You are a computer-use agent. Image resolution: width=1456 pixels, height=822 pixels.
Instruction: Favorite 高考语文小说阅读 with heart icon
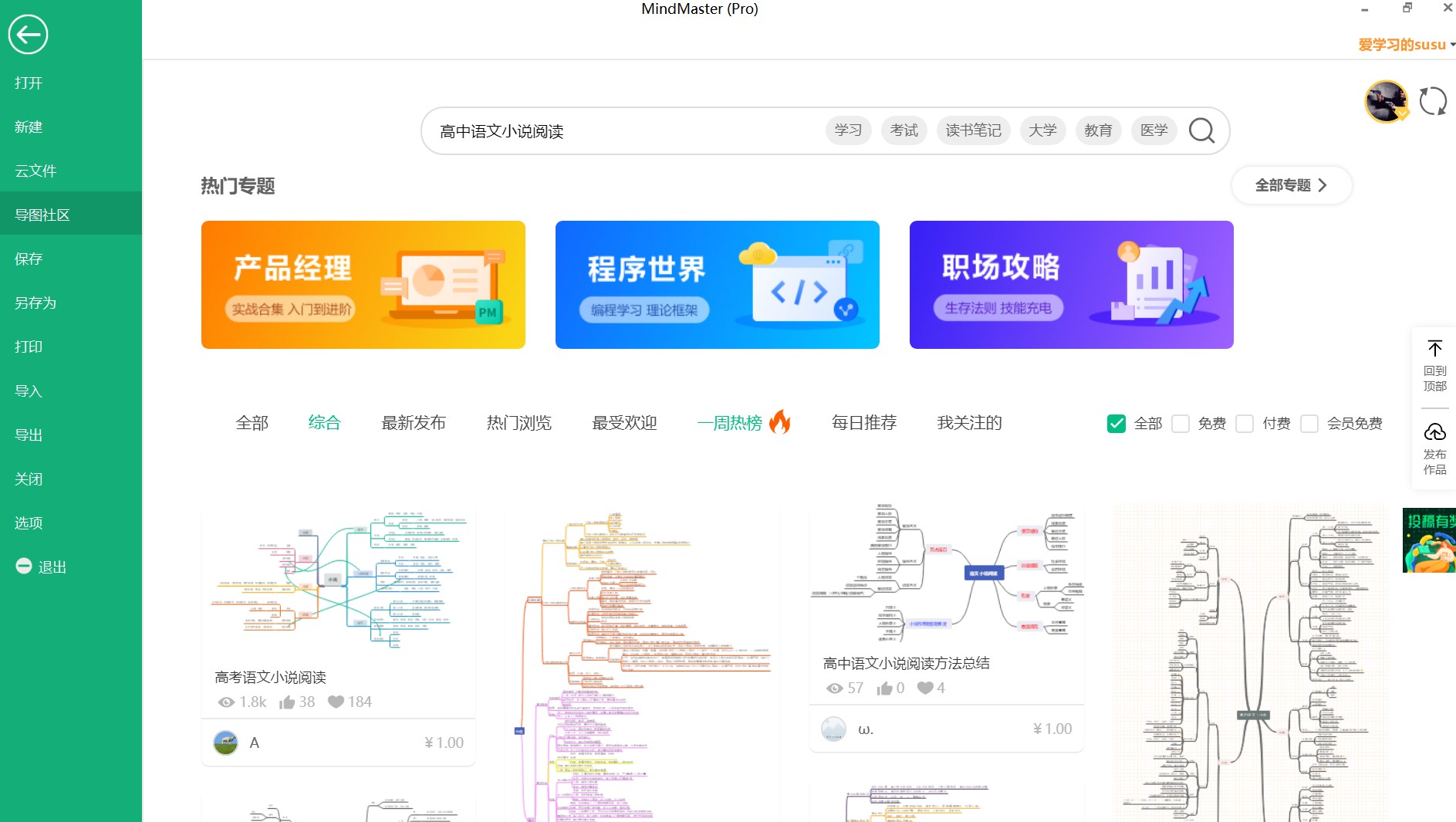(x=336, y=702)
